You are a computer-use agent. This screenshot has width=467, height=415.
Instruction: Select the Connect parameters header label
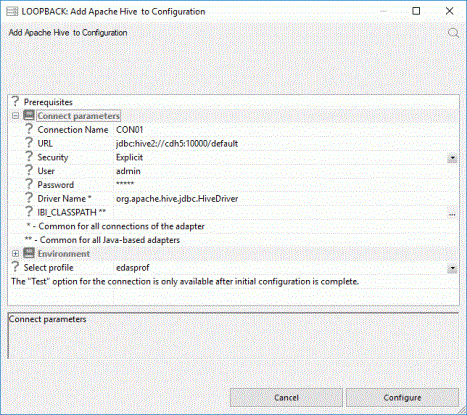(x=78, y=116)
